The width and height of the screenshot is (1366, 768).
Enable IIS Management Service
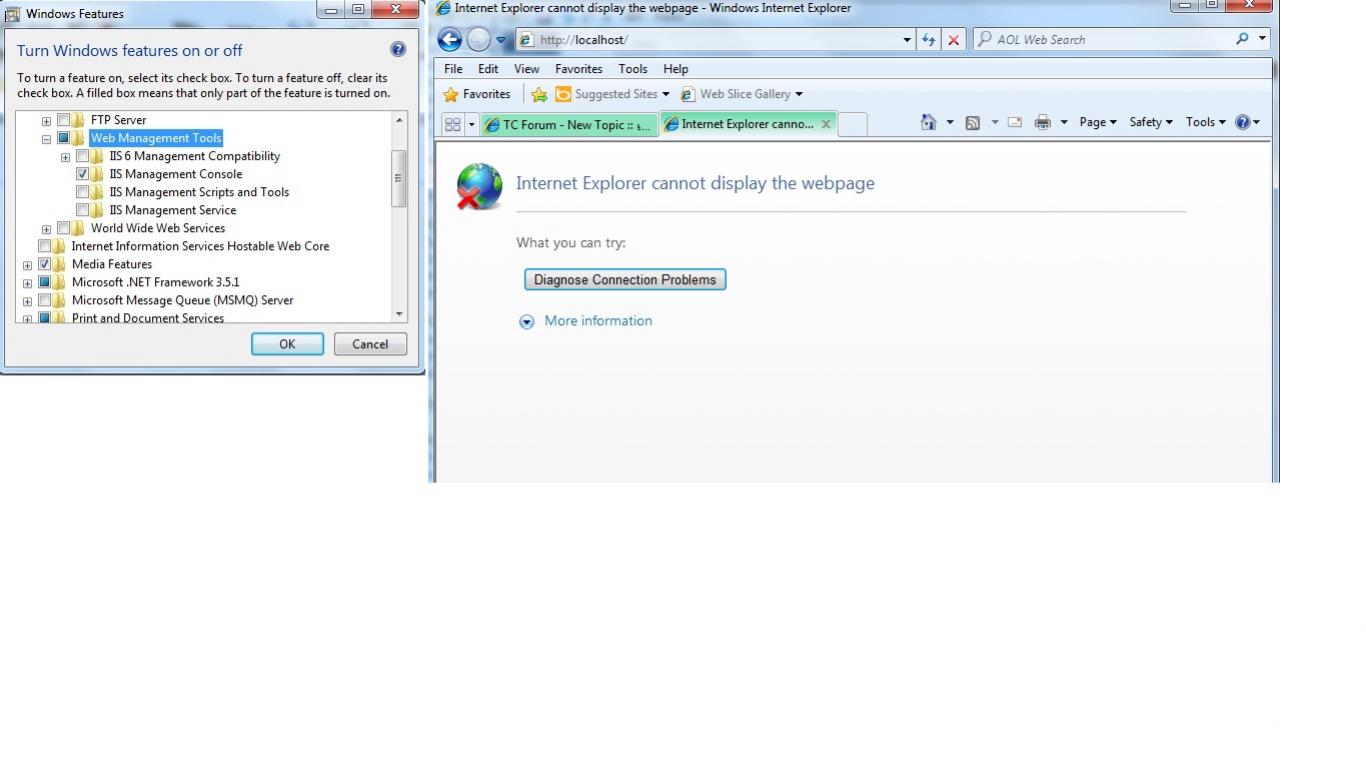coord(84,209)
